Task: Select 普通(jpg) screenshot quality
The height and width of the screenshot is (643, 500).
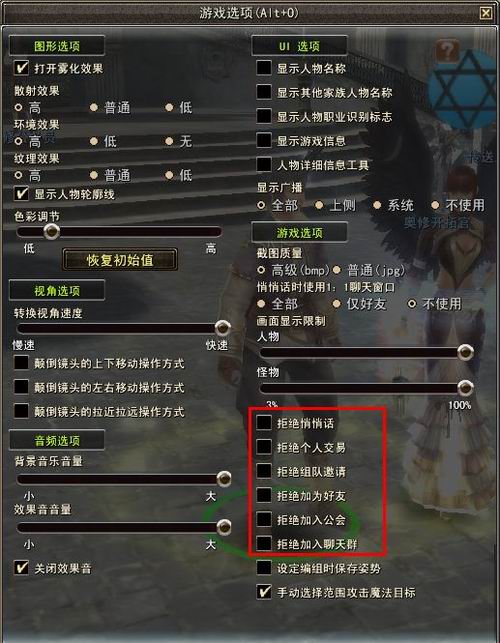Action: click(x=336, y=270)
